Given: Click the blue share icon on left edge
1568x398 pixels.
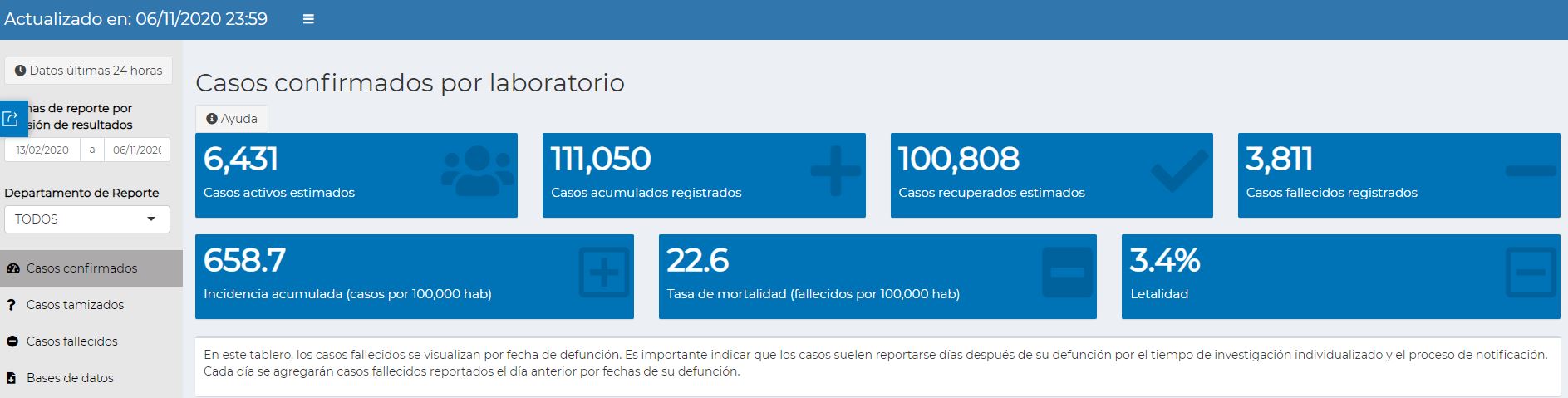Looking at the screenshot, I should (11, 119).
